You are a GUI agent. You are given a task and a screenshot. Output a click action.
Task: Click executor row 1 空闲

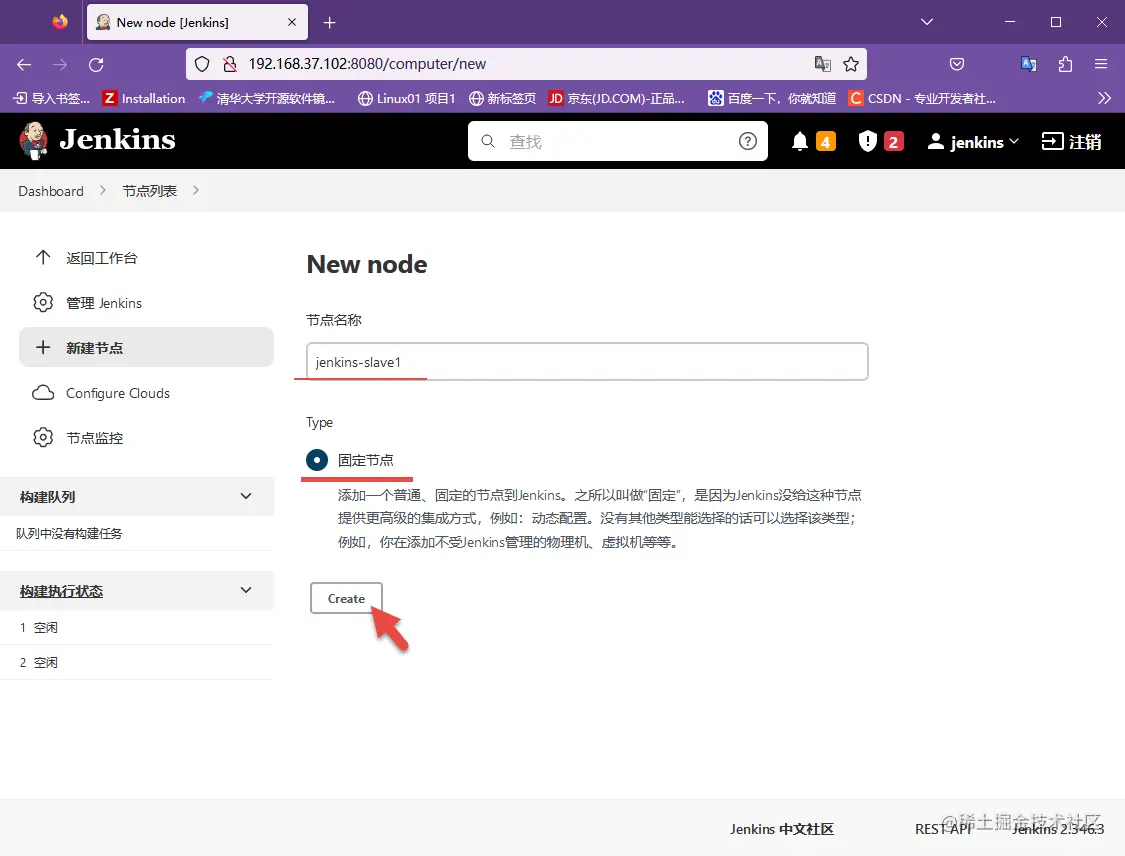tap(136, 627)
